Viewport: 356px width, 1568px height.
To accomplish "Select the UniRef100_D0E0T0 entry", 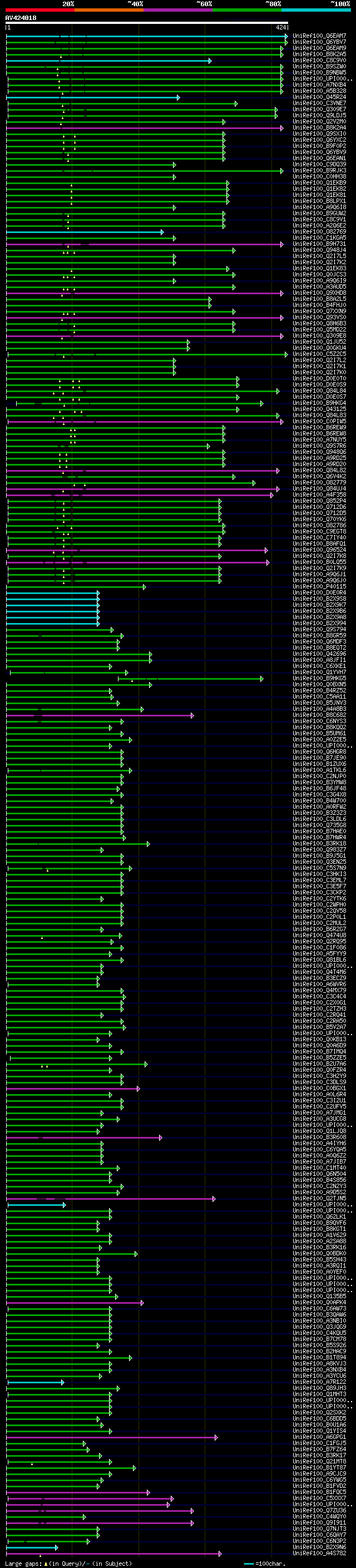I will tap(319, 379).
